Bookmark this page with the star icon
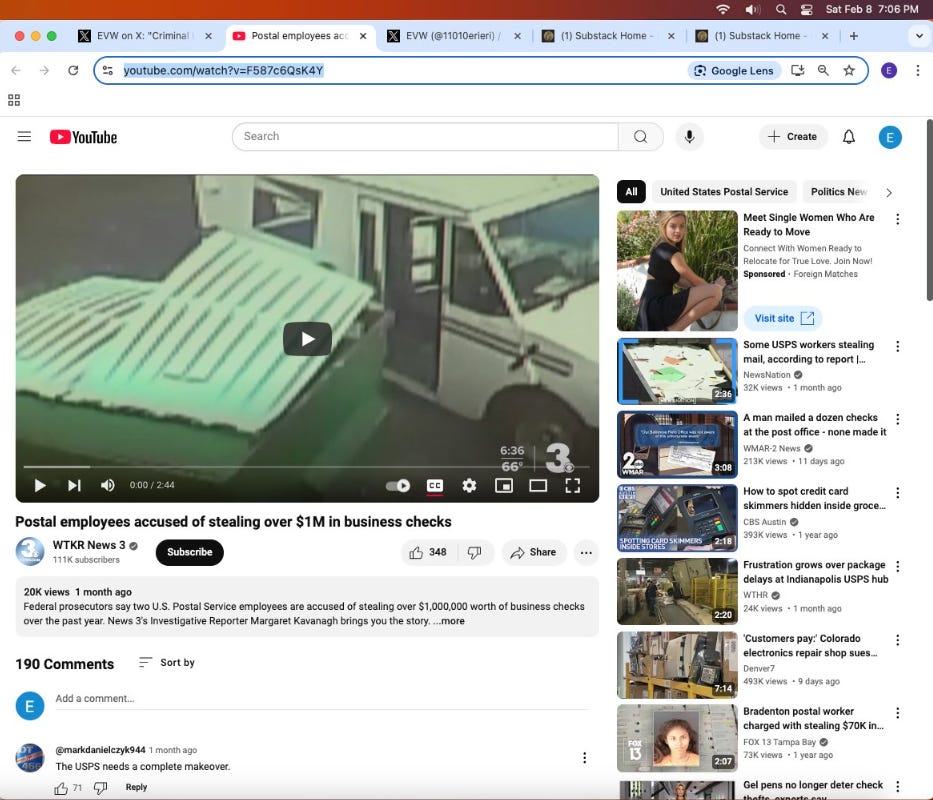 coord(849,70)
